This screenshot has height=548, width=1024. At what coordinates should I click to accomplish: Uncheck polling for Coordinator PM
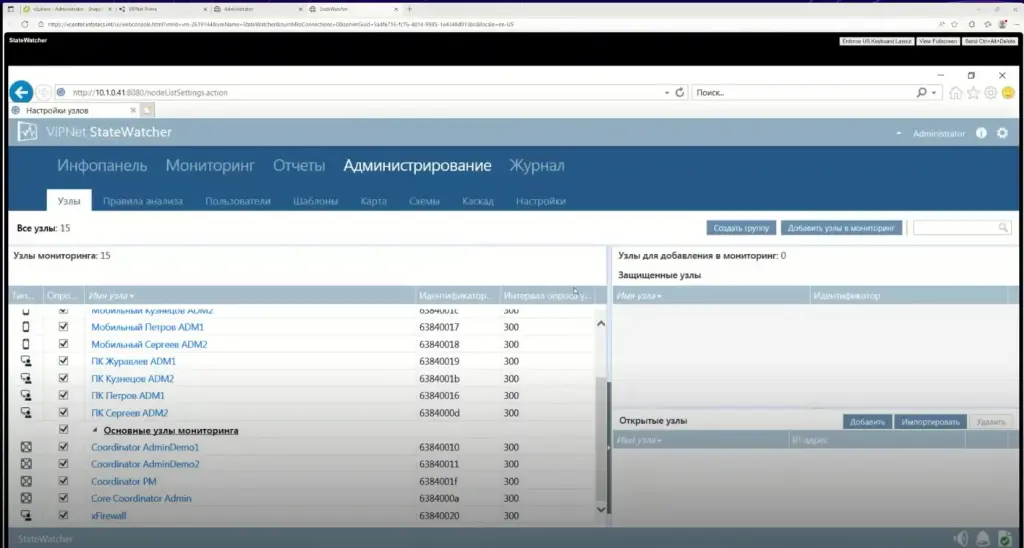63,481
